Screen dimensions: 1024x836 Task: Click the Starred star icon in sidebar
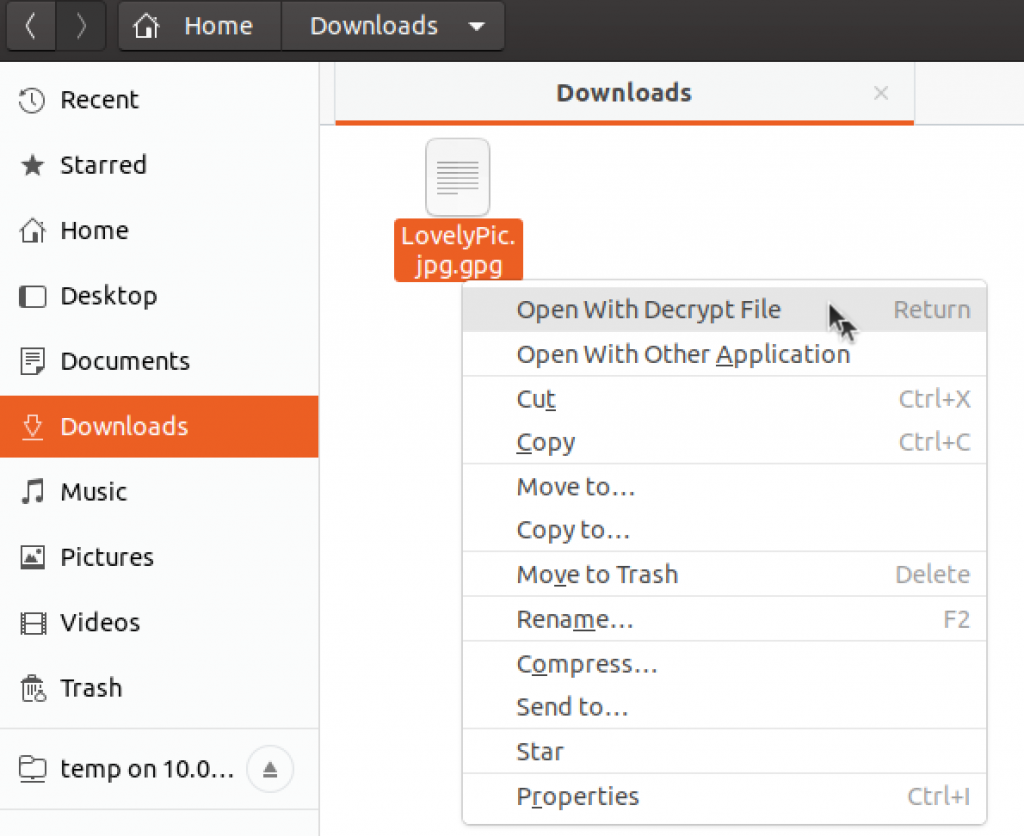click(32, 165)
